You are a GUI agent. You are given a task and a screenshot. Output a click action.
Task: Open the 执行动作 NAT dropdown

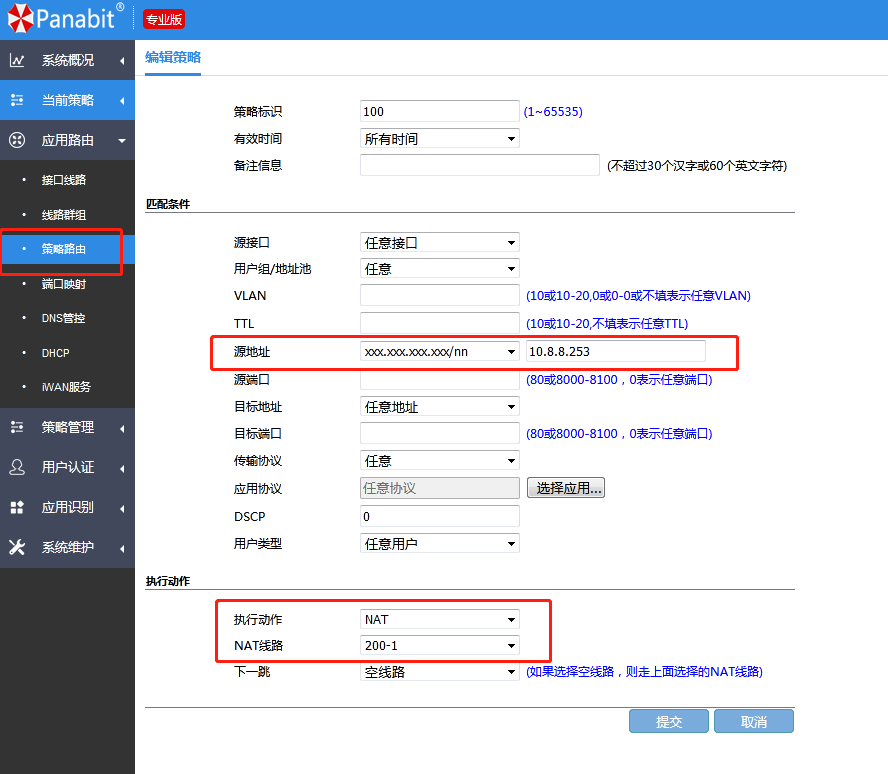tap(439, 620)
